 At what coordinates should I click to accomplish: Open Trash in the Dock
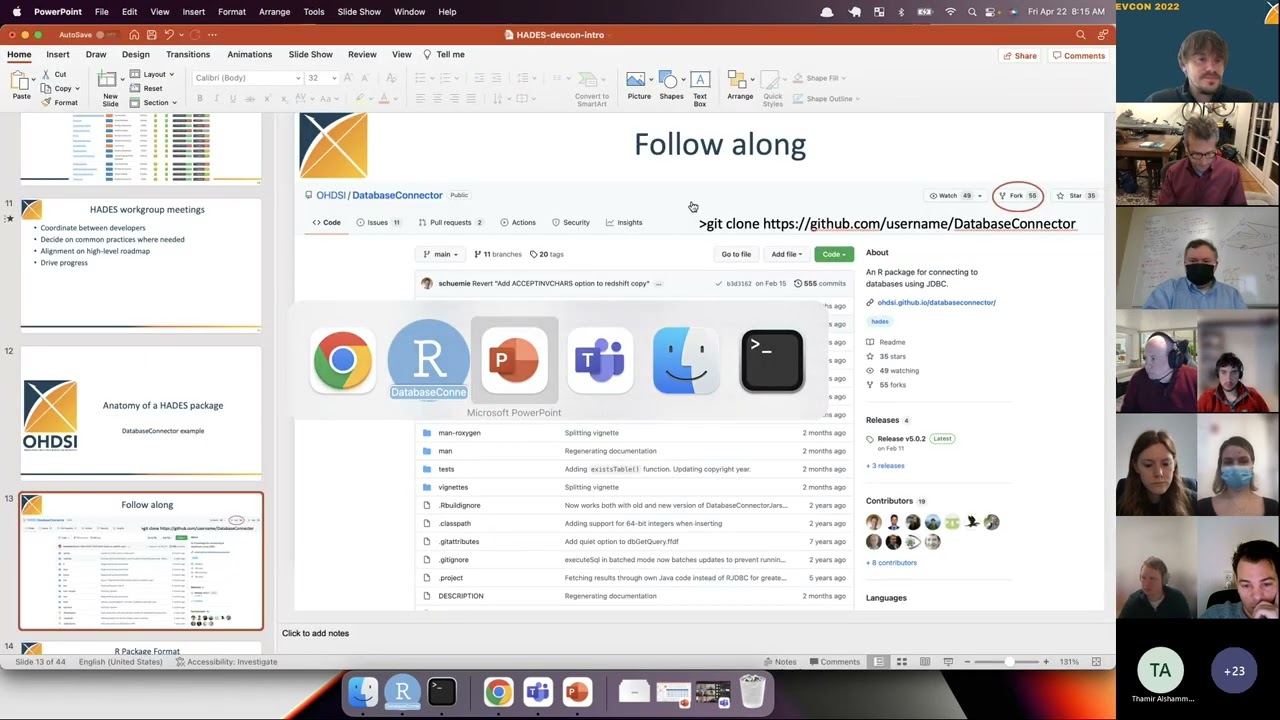(753, 691)
